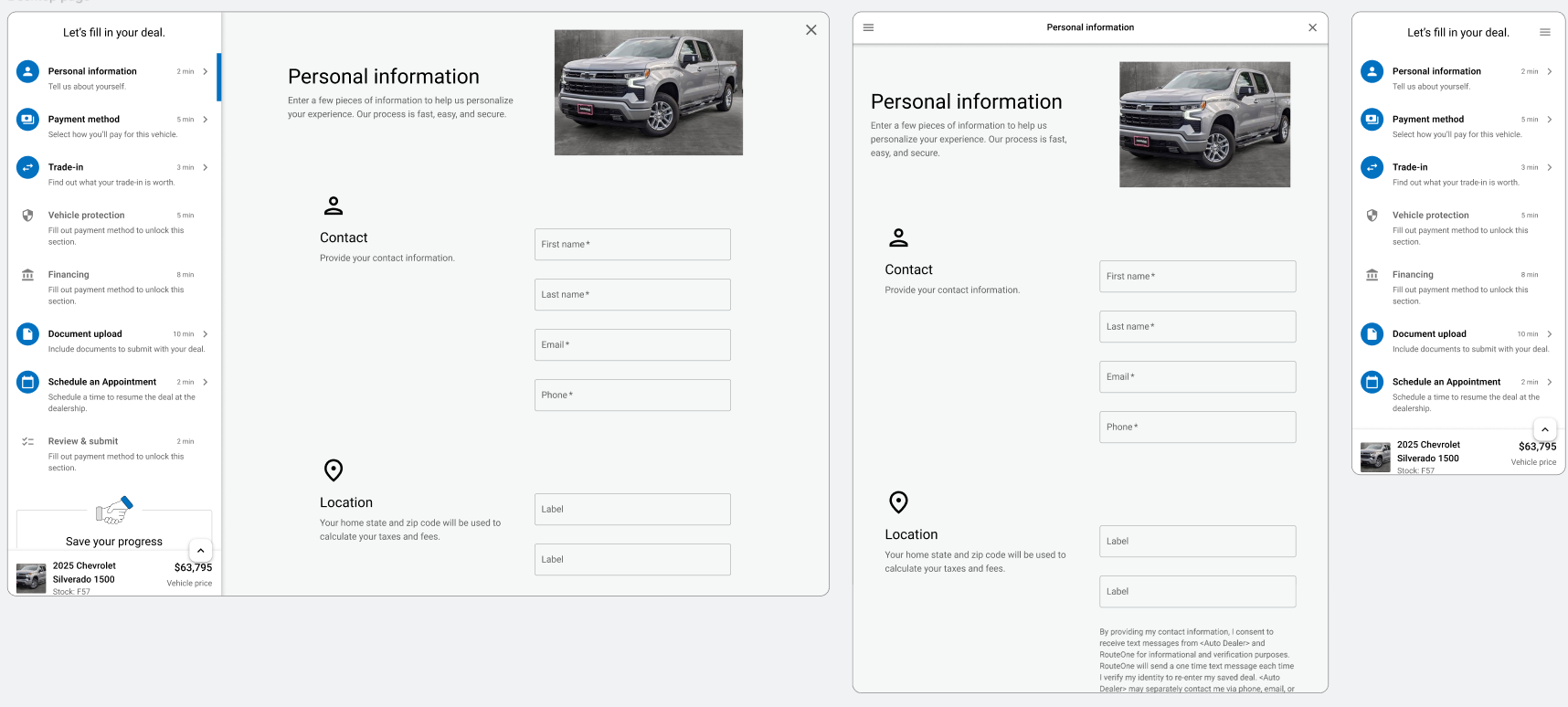Click chevron next to Schedule an Appointment mobile panel
1568x707 pixels.
coord(1550,382)
